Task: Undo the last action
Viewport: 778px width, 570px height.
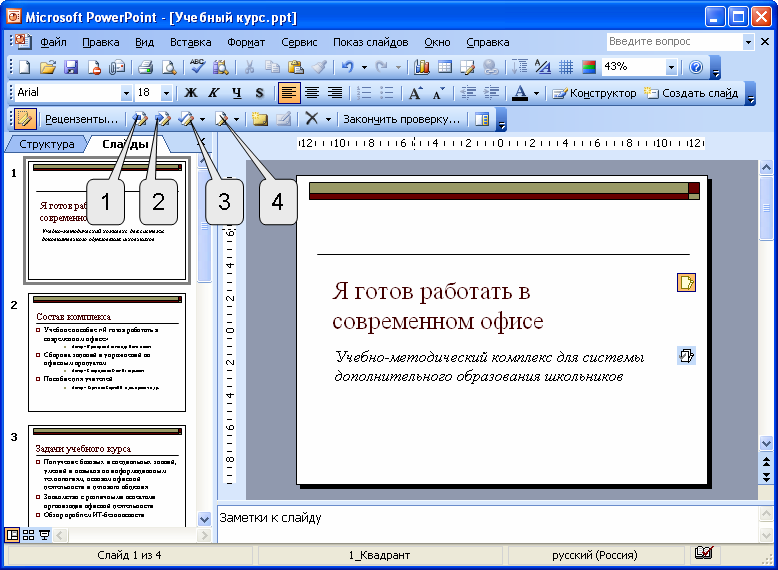Action: [347, 67]
